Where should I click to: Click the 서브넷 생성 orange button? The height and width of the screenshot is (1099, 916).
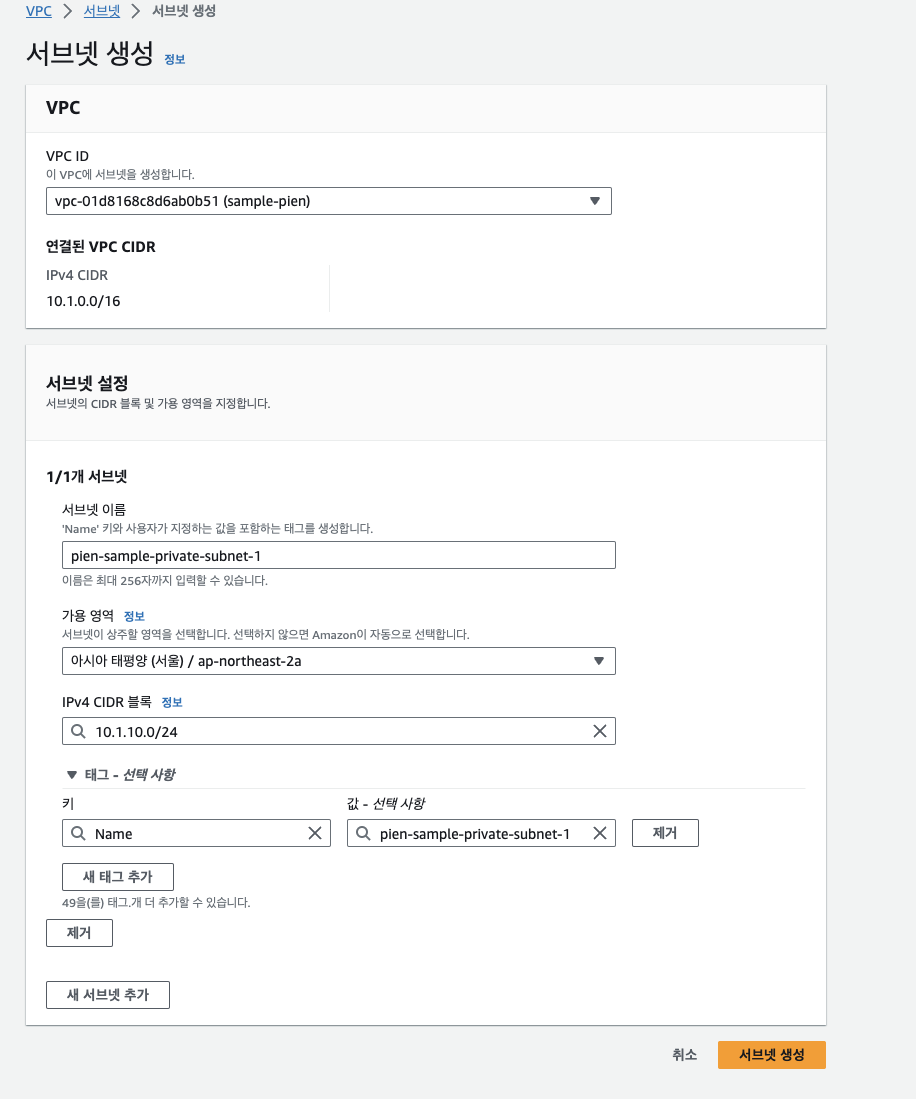coord(772,1054)
